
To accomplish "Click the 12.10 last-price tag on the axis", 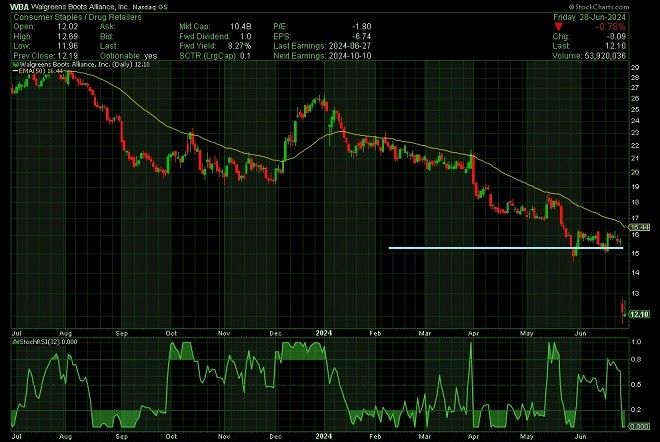I will 639,314.
